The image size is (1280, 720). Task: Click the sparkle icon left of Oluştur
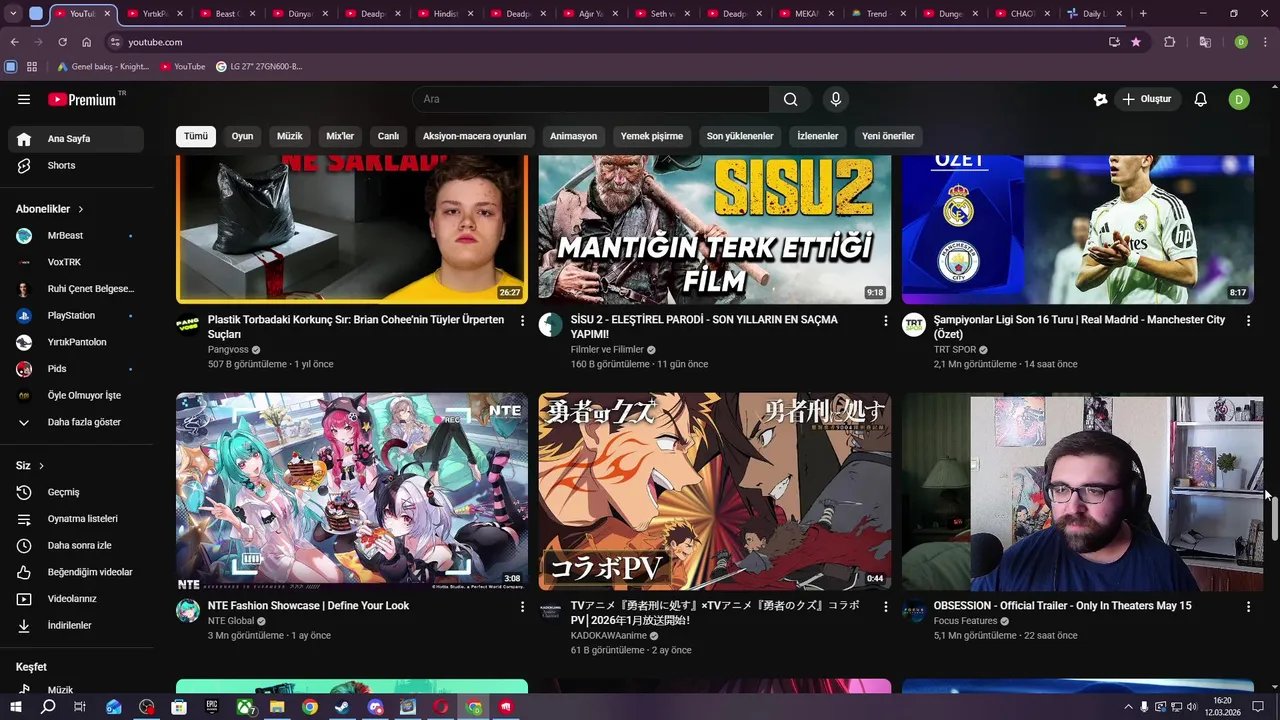pos(1100,99)
